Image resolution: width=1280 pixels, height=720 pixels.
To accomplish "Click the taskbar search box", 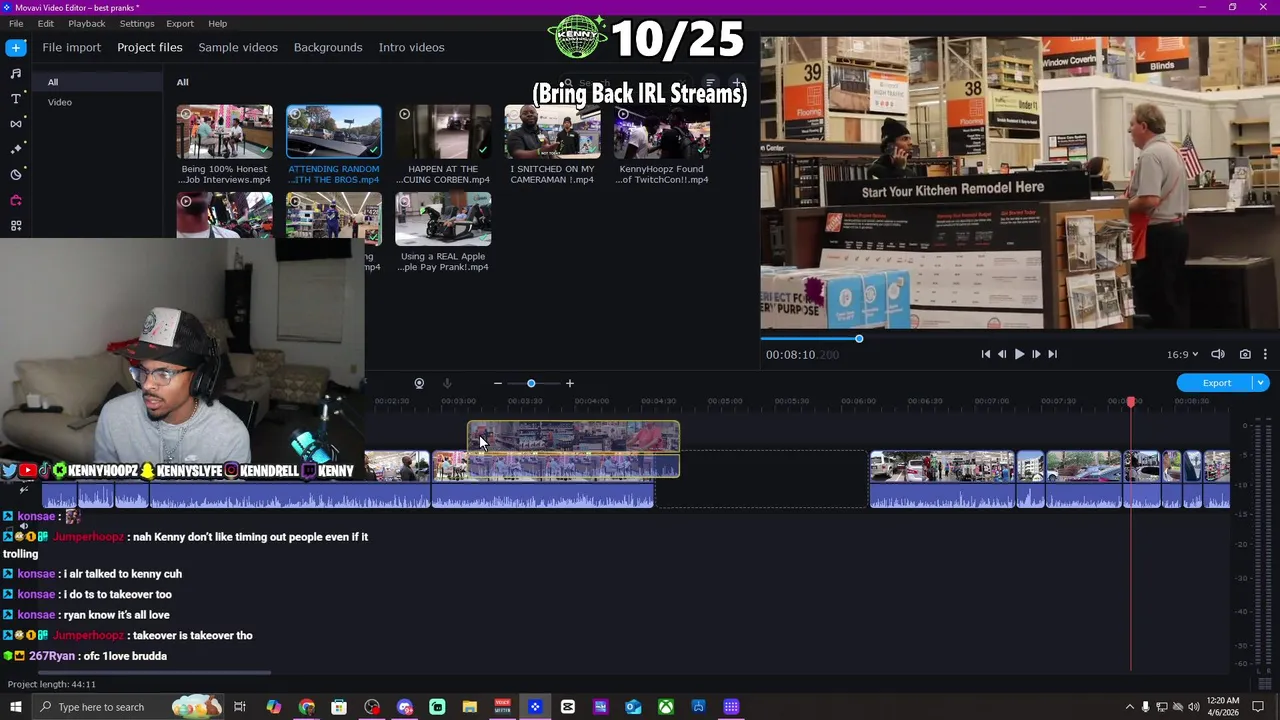I will pyautogui.click(x=130, y=707).
